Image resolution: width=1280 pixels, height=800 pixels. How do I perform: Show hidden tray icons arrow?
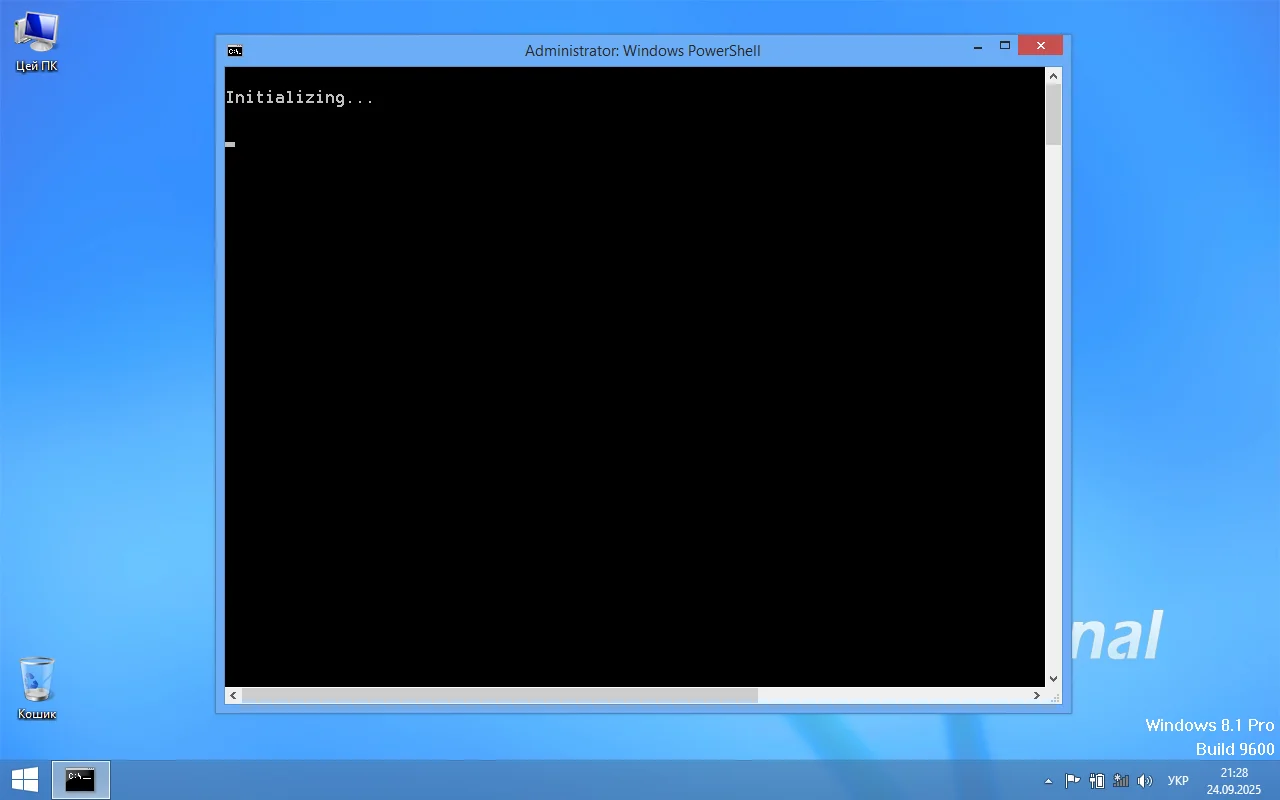point(1048,781)
